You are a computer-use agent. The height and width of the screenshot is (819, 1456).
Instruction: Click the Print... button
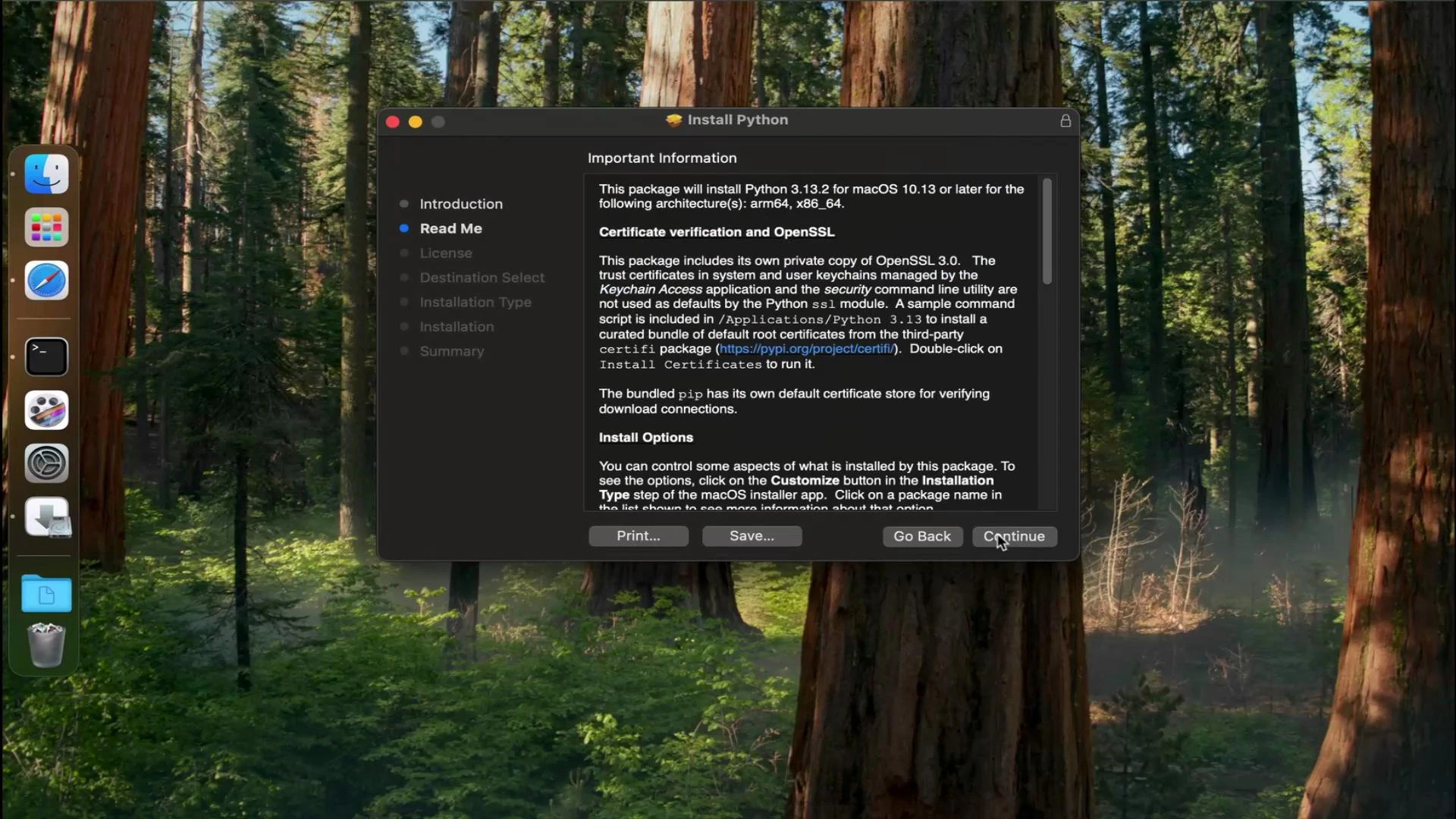pyautogui.click(x=638, y=536)
